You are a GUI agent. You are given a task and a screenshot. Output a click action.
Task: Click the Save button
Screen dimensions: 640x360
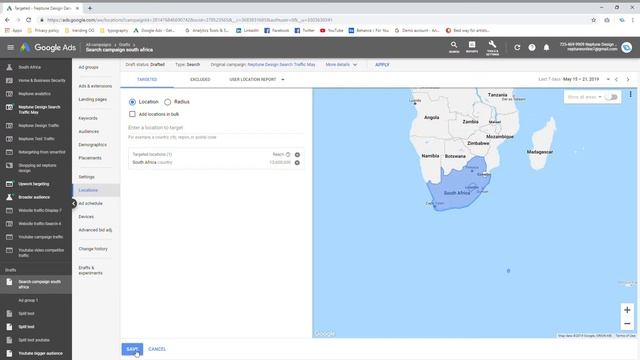132,349
